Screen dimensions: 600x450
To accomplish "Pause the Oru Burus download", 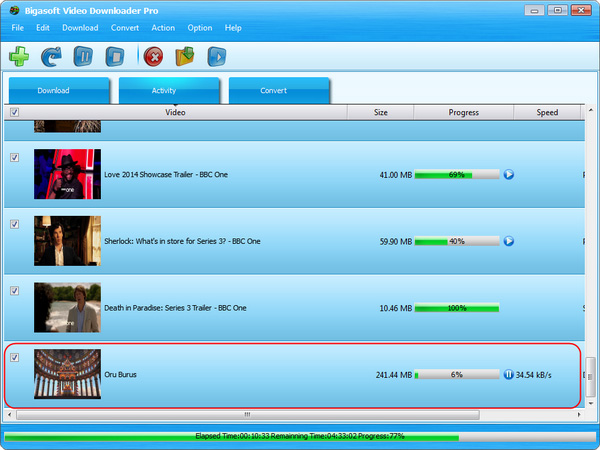I will coord(508,374).
